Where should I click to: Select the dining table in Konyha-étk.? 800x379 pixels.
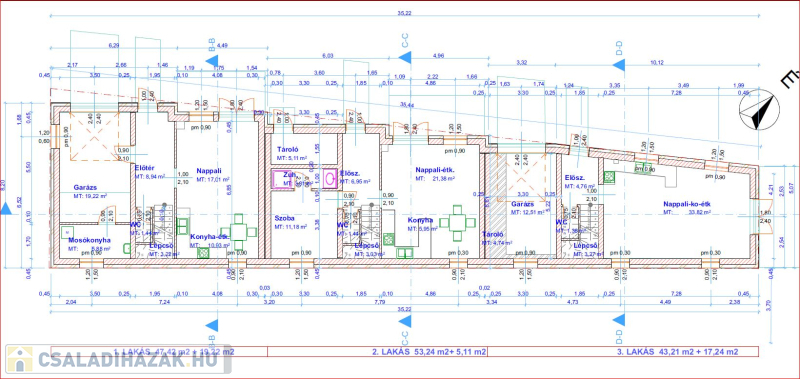point(238,232)
